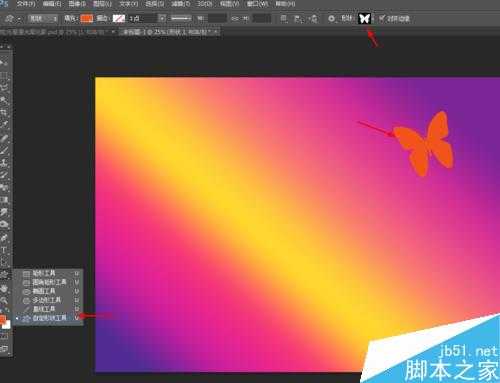The image size is (500, 383).
Task: Select the Blur tool
Action: (4, 212)
